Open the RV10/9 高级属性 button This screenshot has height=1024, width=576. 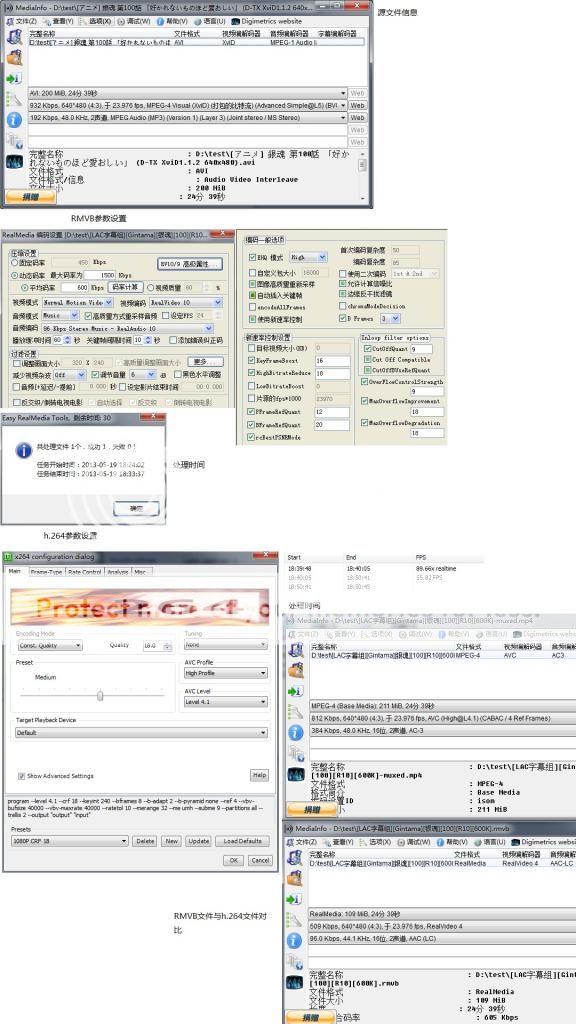tap(191, 264)
